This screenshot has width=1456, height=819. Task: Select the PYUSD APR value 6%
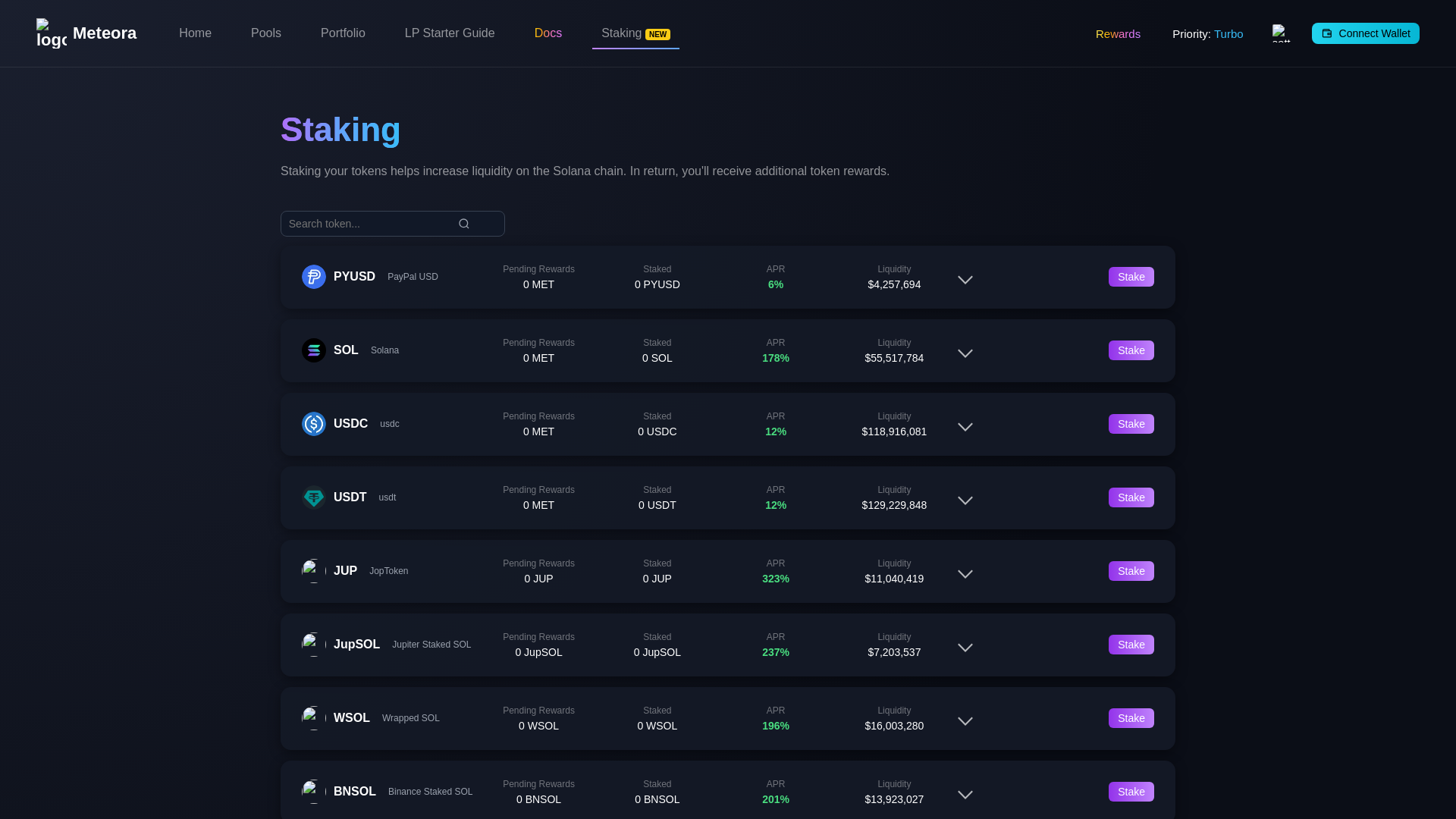tap(776, 284)
